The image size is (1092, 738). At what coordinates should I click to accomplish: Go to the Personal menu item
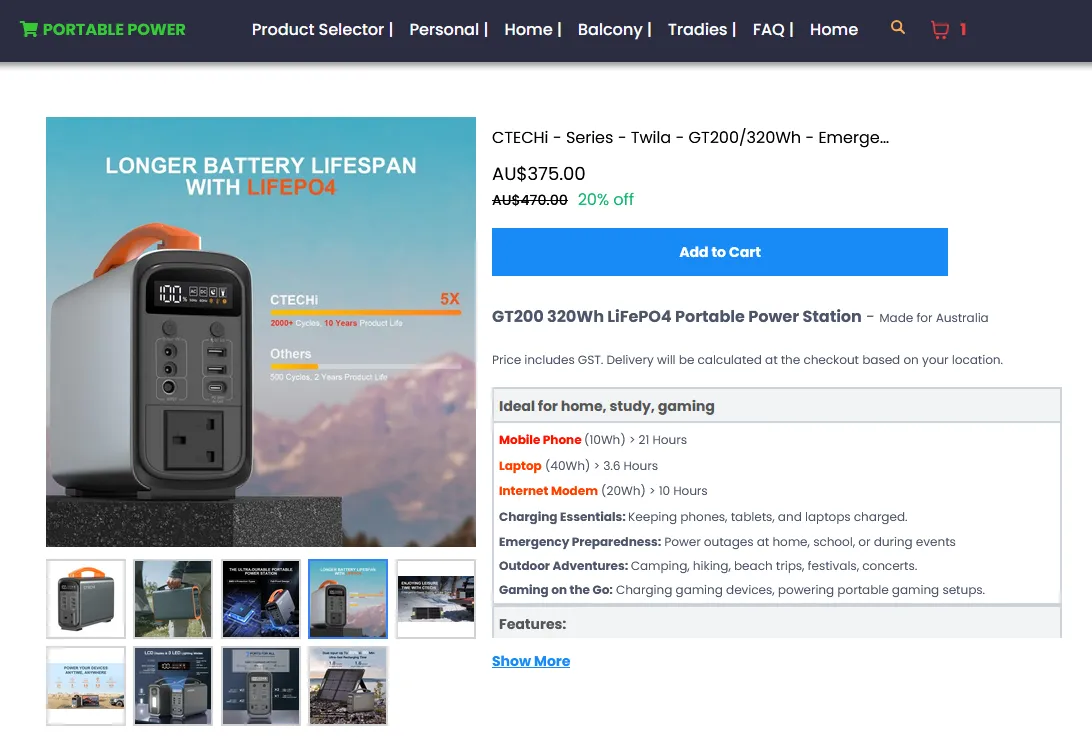444,29
